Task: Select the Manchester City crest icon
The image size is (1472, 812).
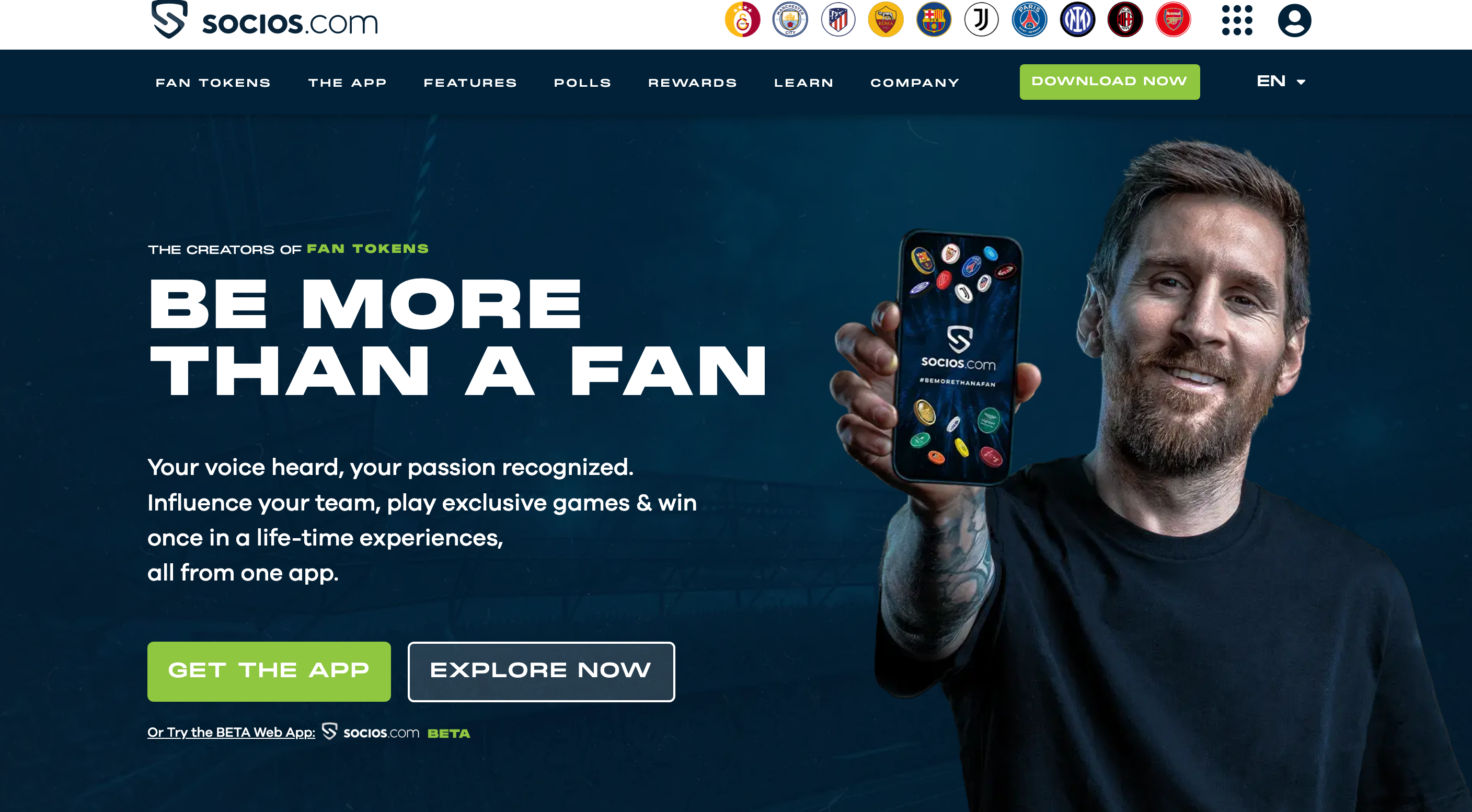Action: (x=790, y=20)
